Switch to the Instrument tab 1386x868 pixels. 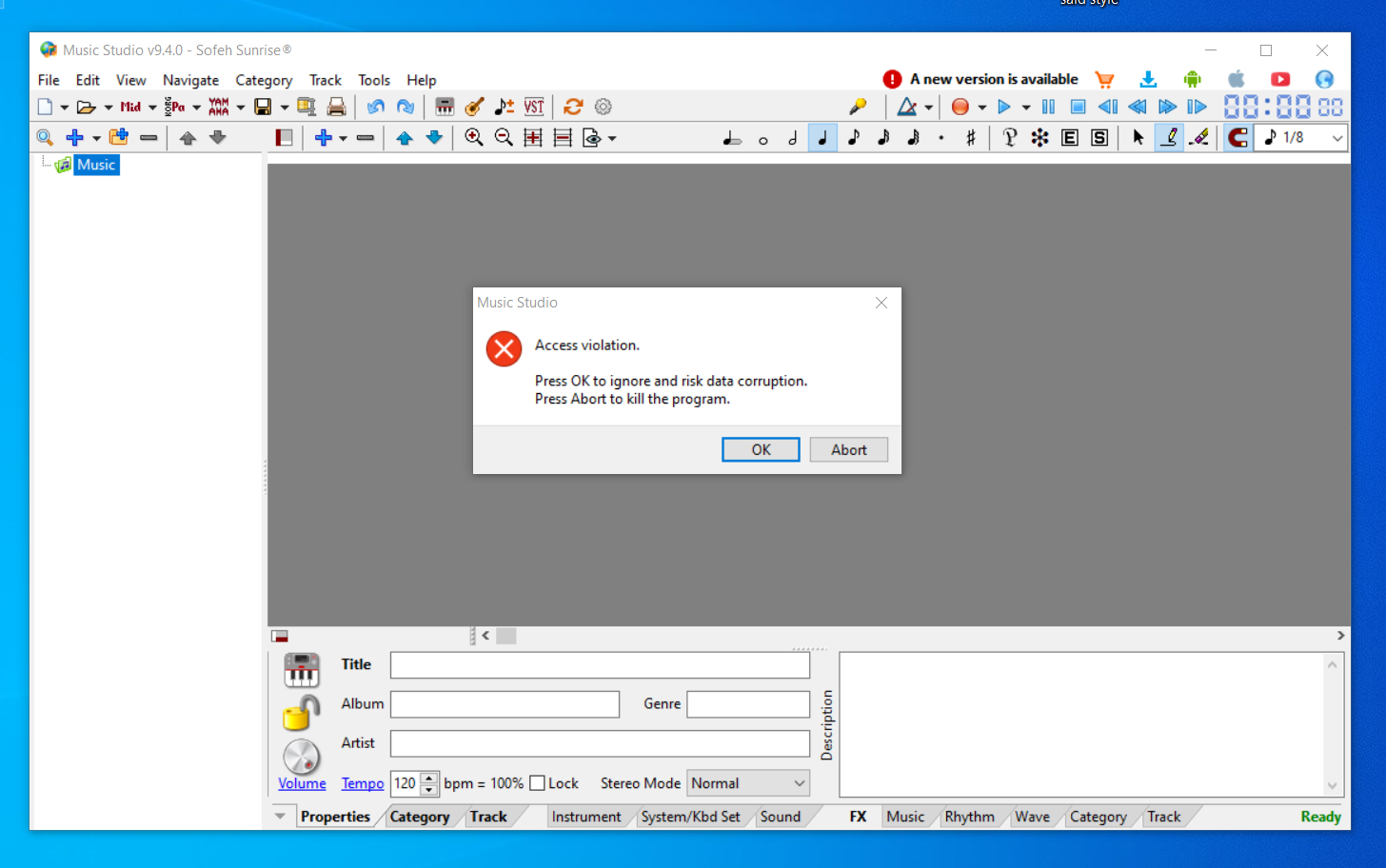pos(585,817)
